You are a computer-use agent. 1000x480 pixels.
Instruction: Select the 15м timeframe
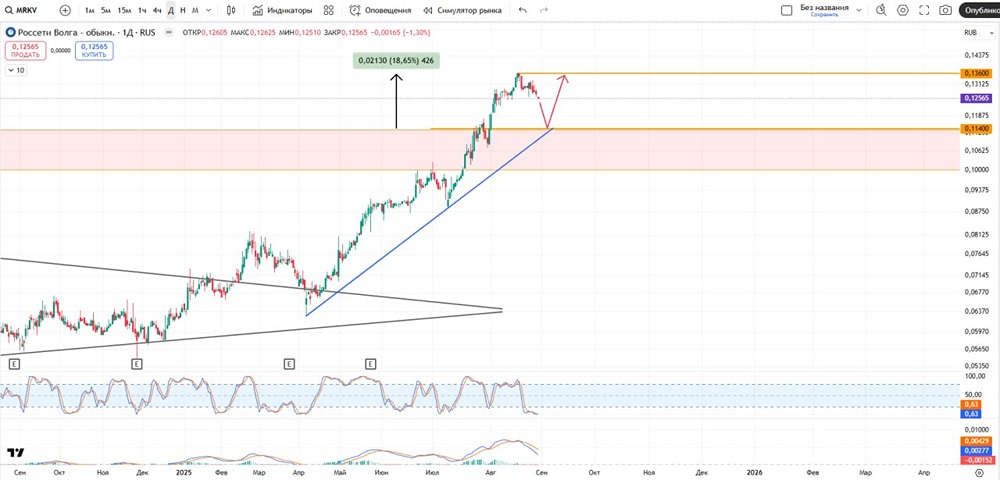[124, 10]
